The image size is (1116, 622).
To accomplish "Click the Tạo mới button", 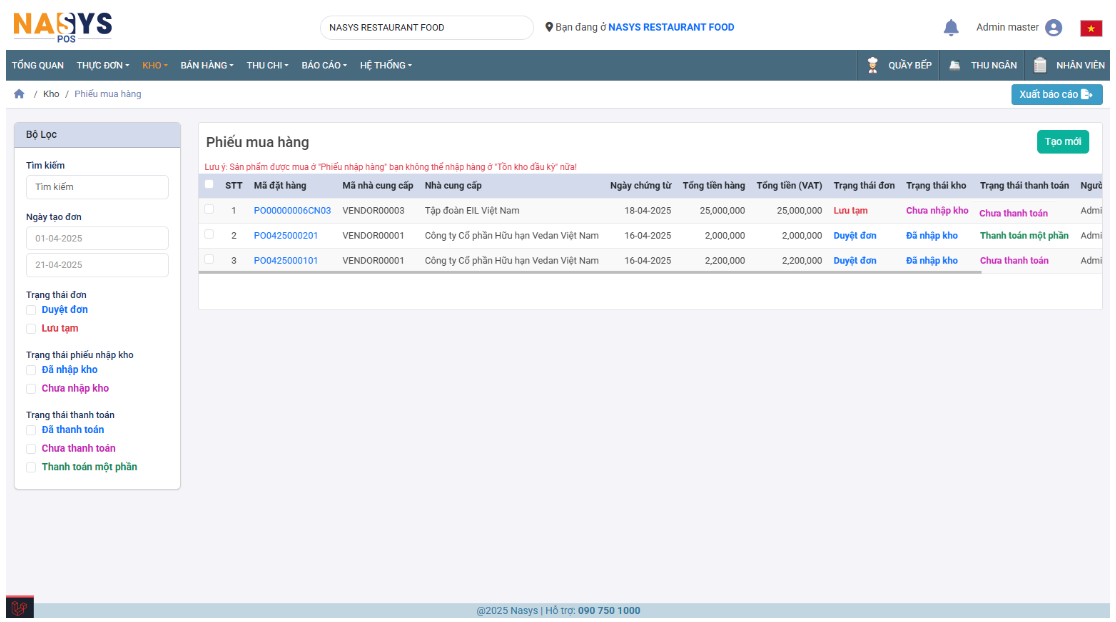I will click(1062, 142).
